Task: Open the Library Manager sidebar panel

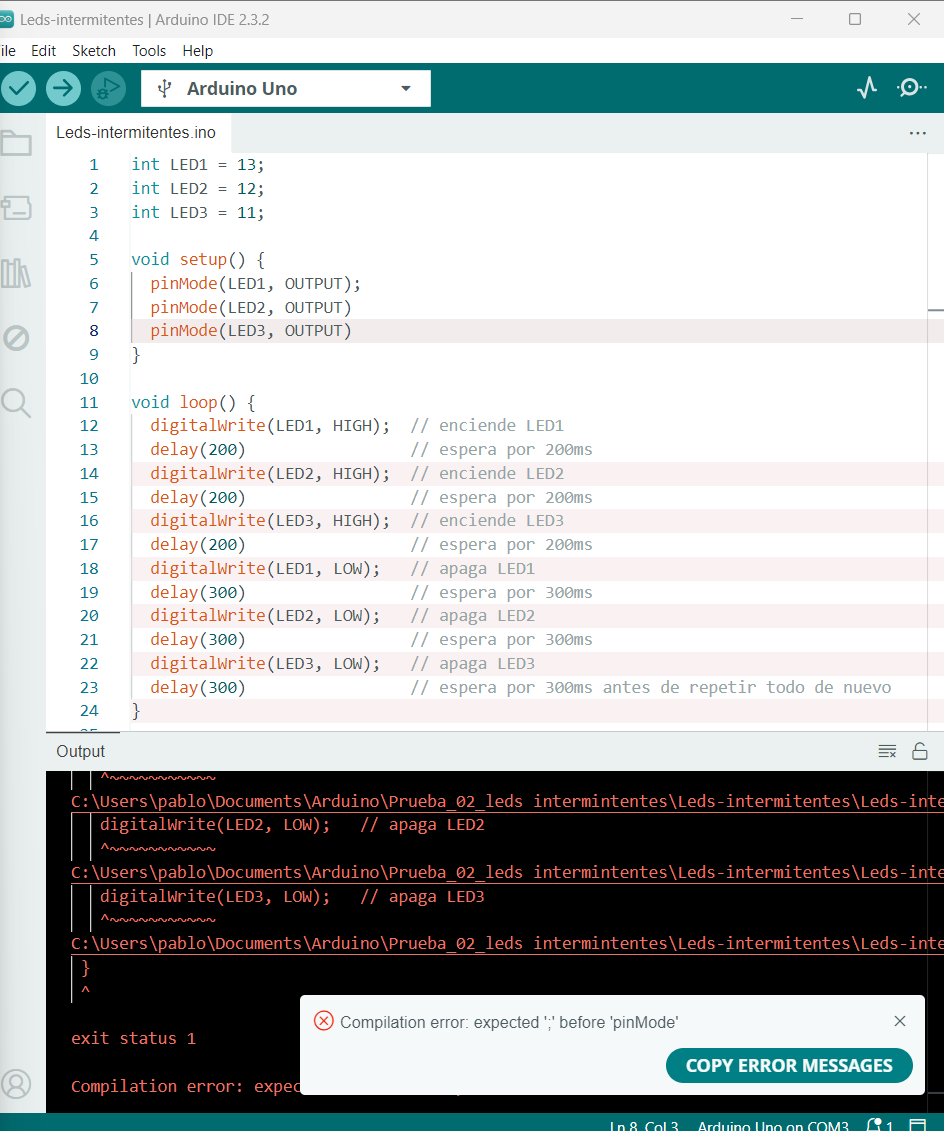Action: 16,273
